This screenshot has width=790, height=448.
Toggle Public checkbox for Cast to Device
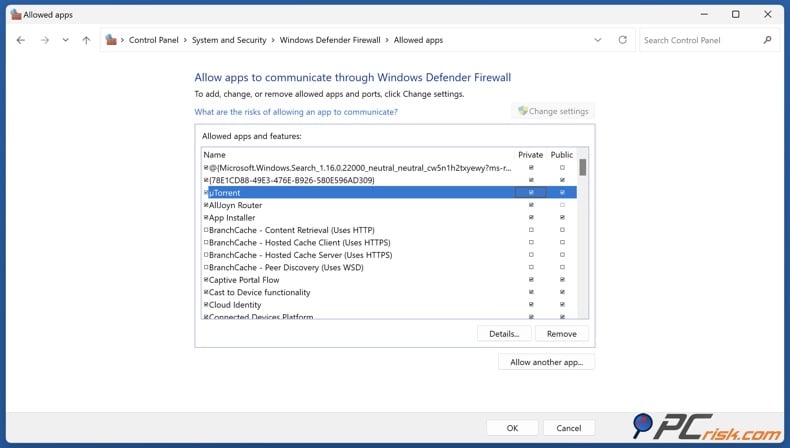(562, 292)
